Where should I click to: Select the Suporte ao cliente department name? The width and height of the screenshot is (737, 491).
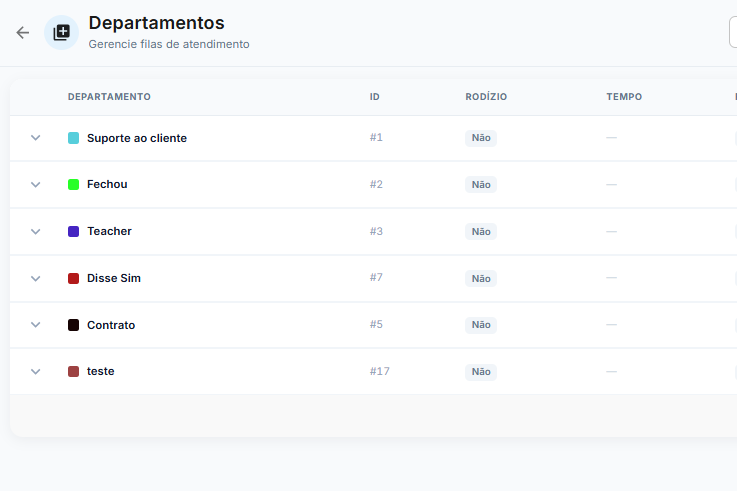[x=137, y=138]
